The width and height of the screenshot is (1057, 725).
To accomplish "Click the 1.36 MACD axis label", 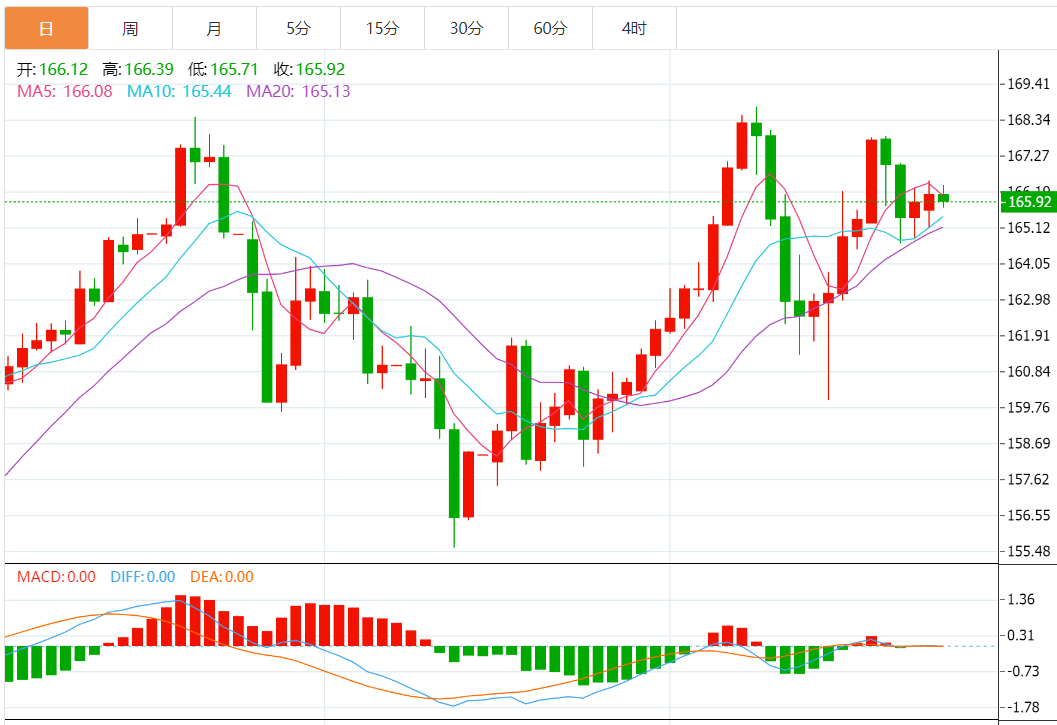I will coord(1021,599).
